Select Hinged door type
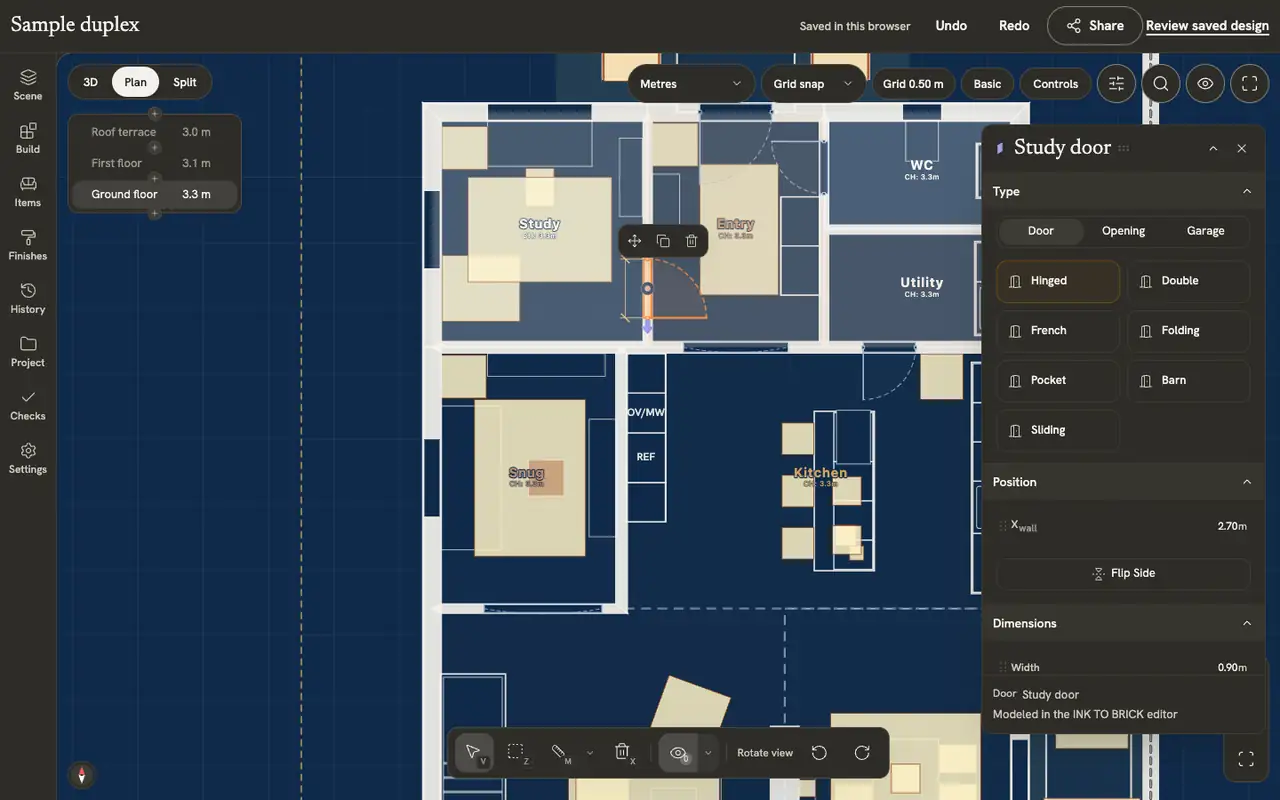The image size is (1280, 800). (1058, 281)
